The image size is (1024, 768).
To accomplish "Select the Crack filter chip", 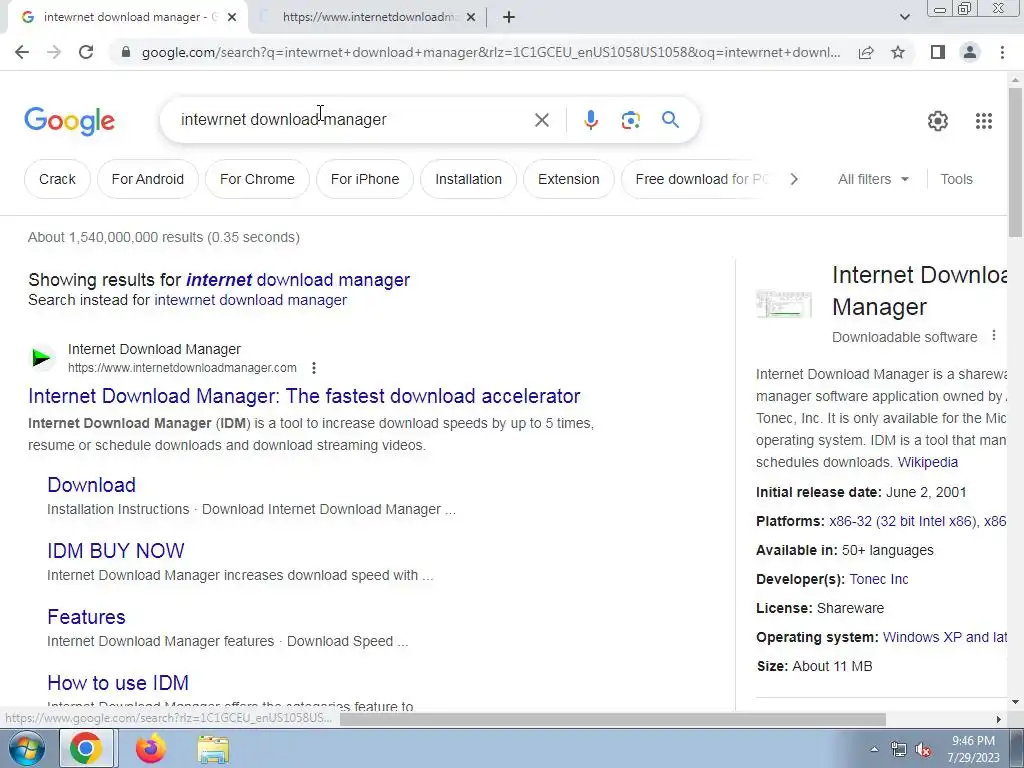I will coord(57,179).
